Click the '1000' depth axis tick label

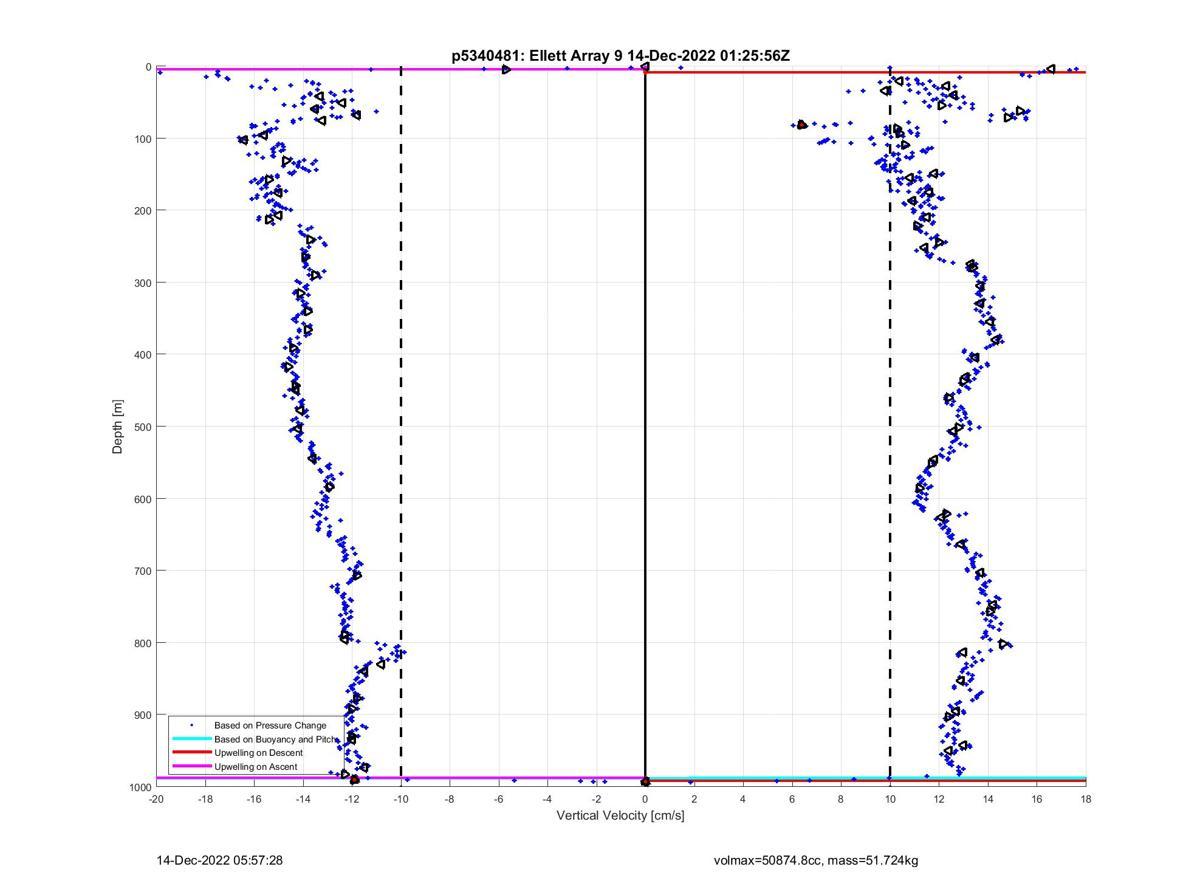pos(140,787)
